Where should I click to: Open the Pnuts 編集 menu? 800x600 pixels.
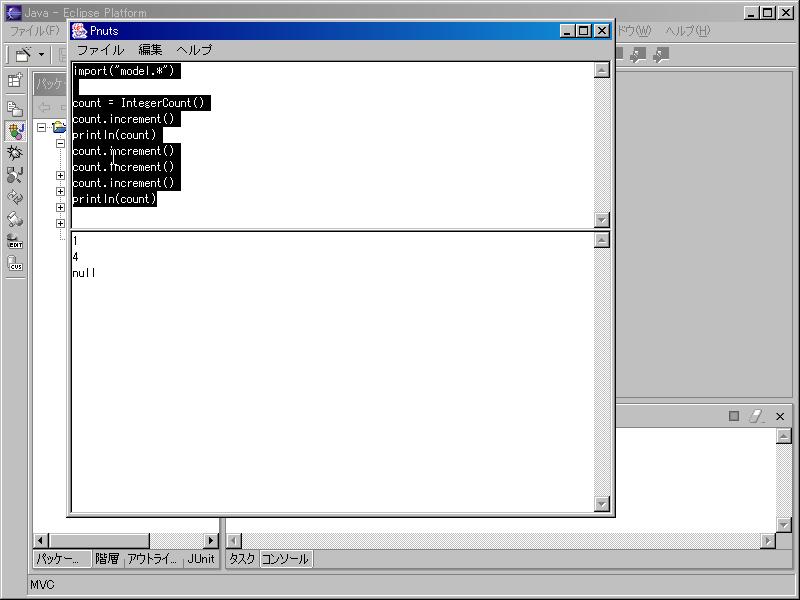pyautogui.click(x=151, y=50)
